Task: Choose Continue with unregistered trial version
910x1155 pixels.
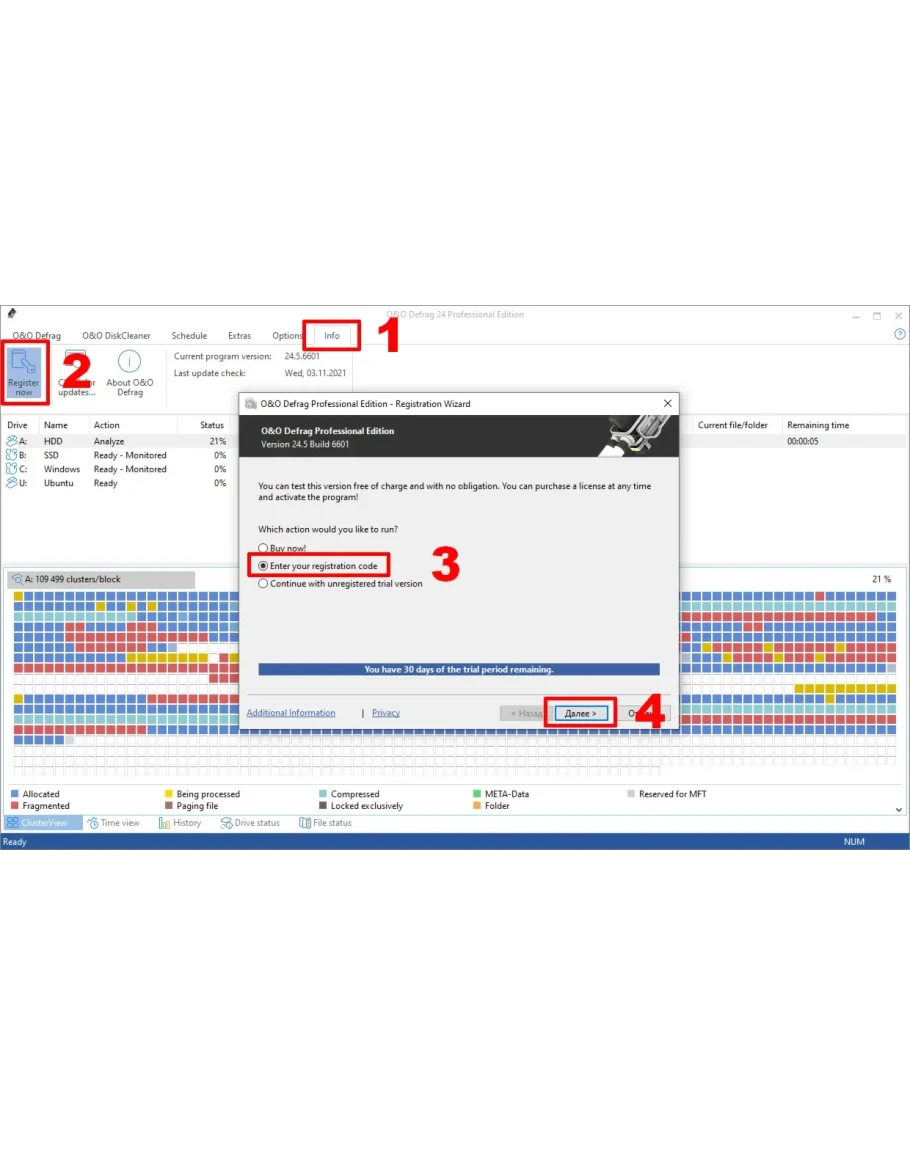Action: click(x=263, y=584)
